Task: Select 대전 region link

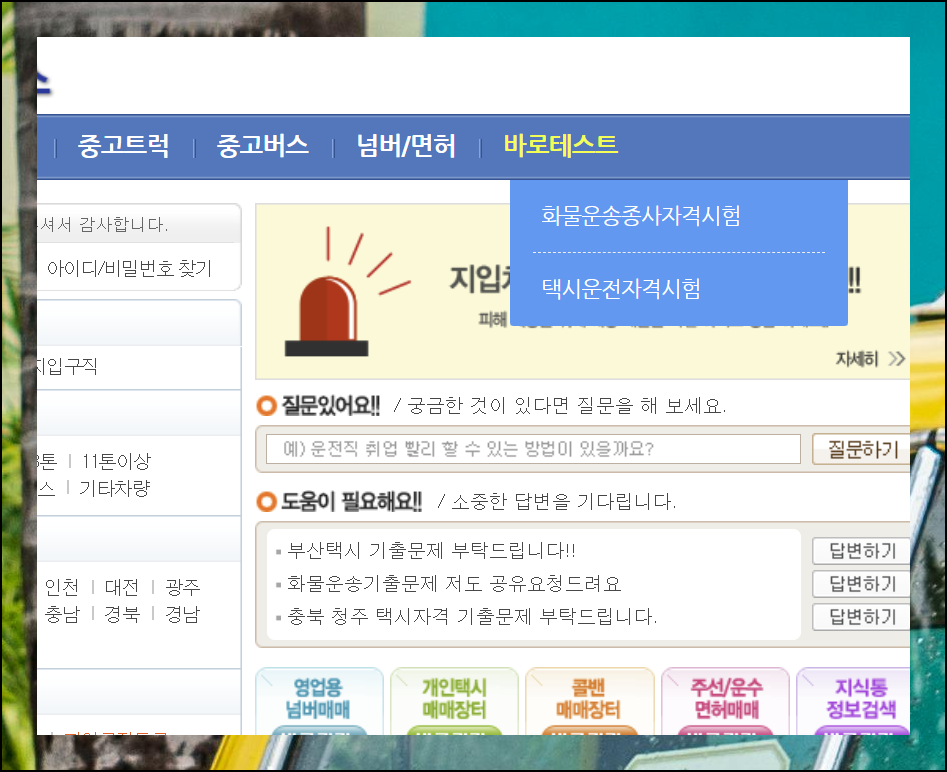Action: (x=122, y=587)
